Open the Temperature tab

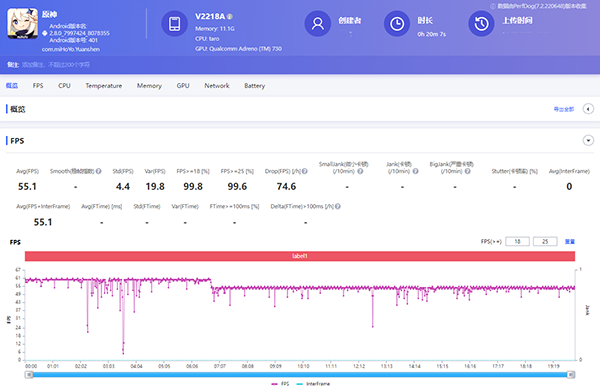(x=104, y=86)
